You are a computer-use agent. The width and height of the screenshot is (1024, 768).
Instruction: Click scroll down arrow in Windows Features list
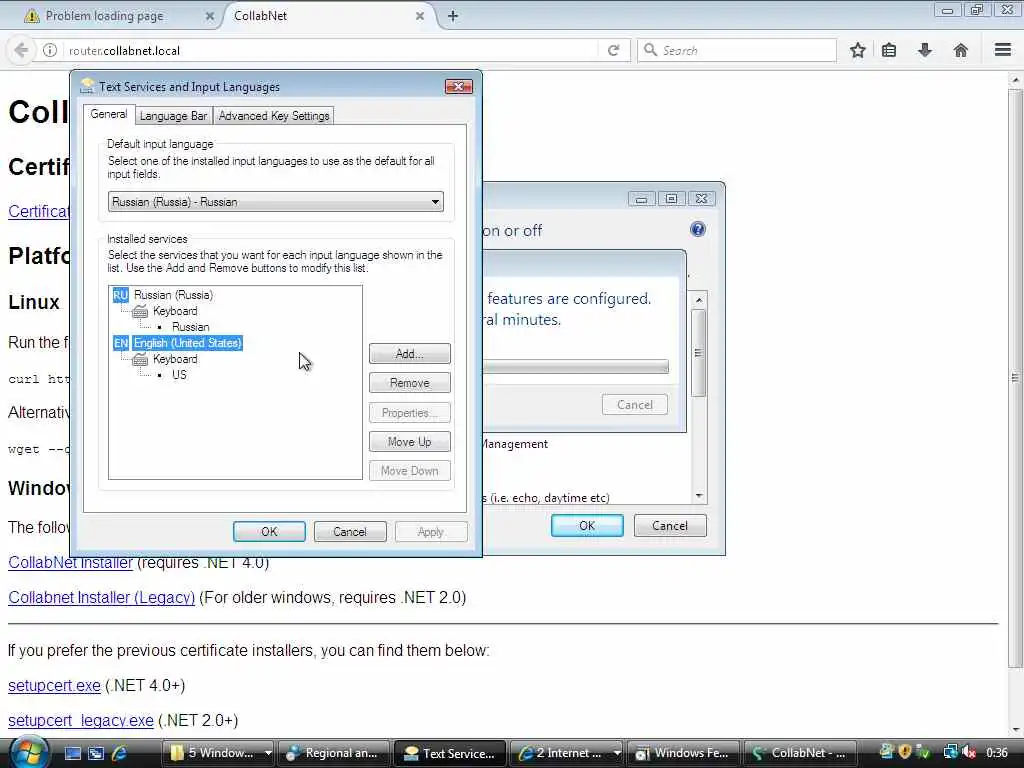point(699,496)
